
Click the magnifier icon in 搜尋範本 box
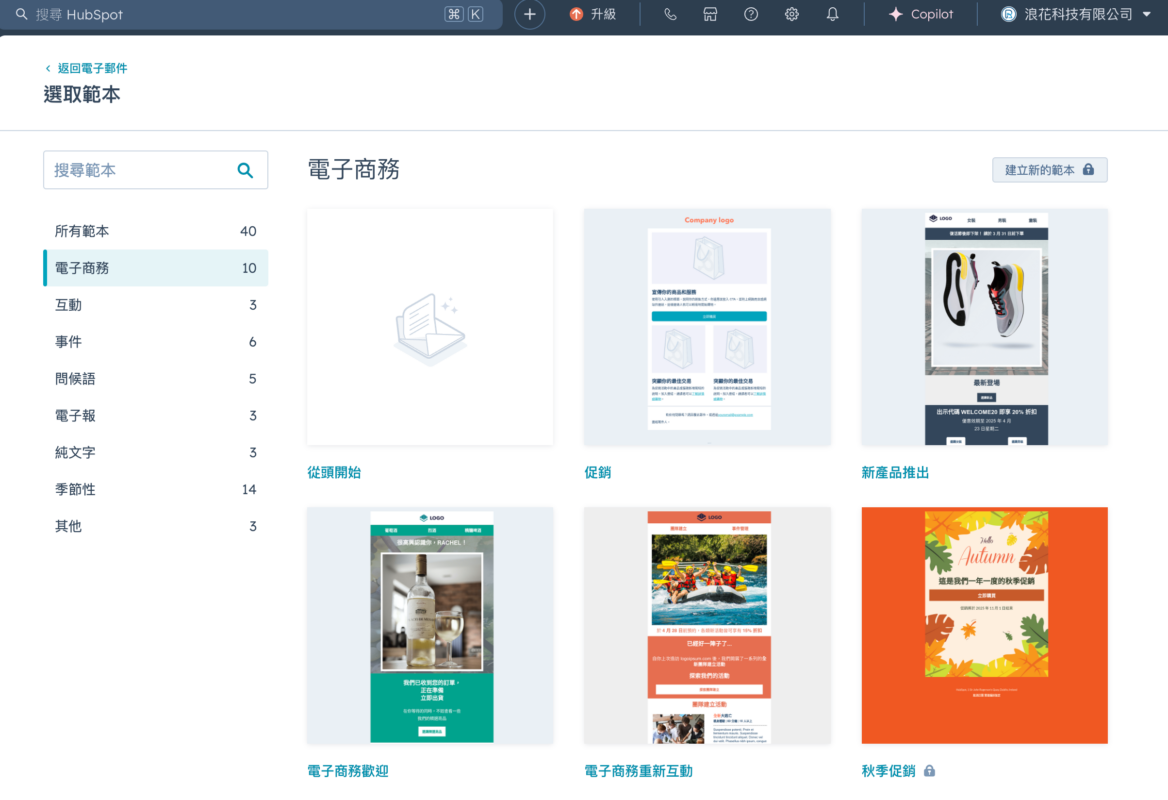pyautogui.click(x=245, y=170)
